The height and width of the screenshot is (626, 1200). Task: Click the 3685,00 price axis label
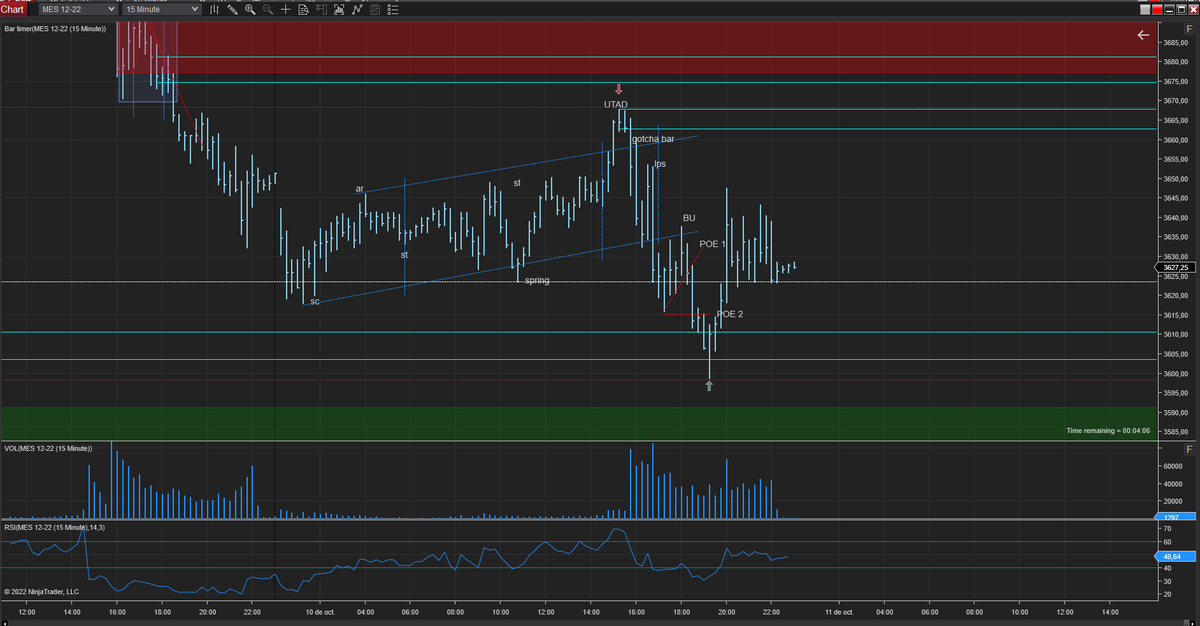click(1176, 42)
